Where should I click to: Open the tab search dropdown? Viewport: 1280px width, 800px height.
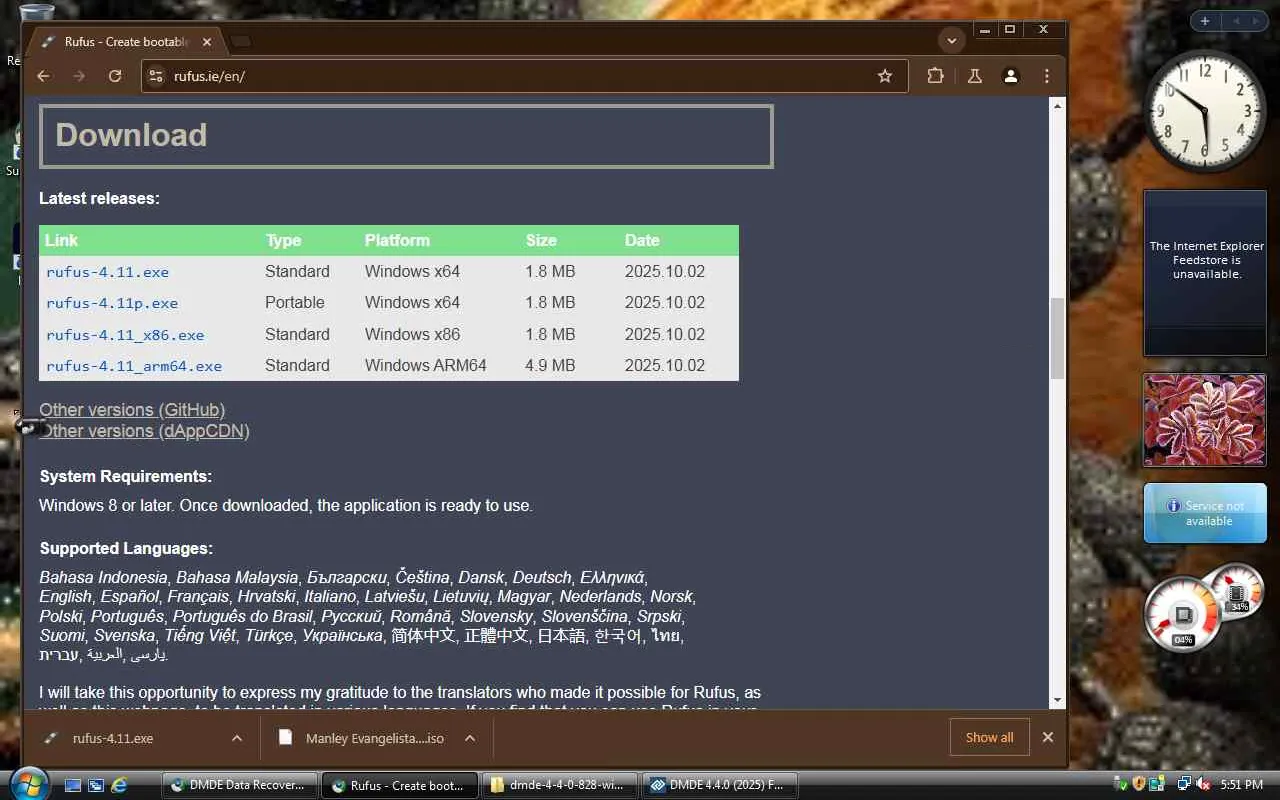pos(951,41)
